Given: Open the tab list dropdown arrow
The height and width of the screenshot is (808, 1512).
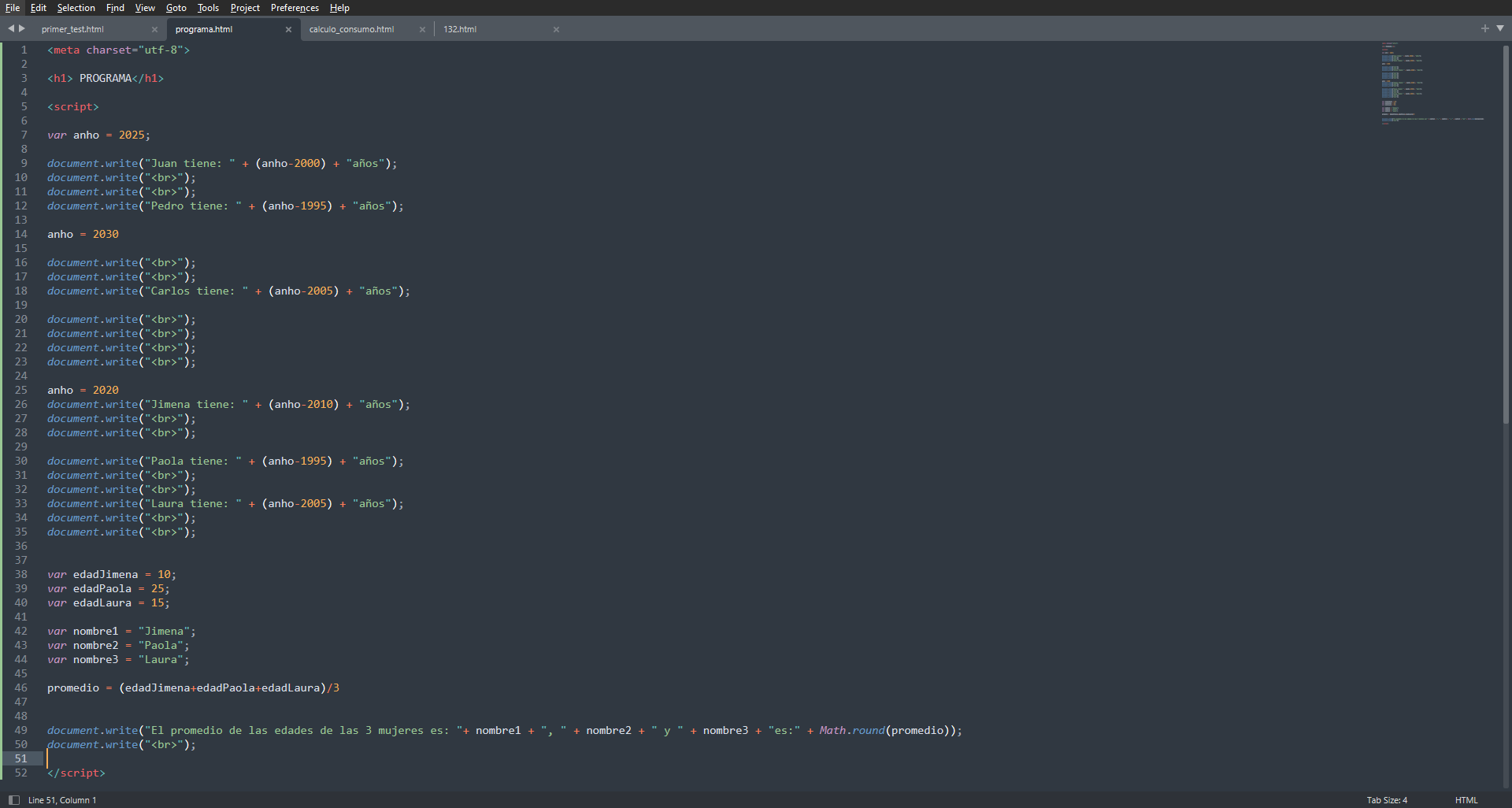Looking at the screenshot, I should click(x=1500, y=28).
